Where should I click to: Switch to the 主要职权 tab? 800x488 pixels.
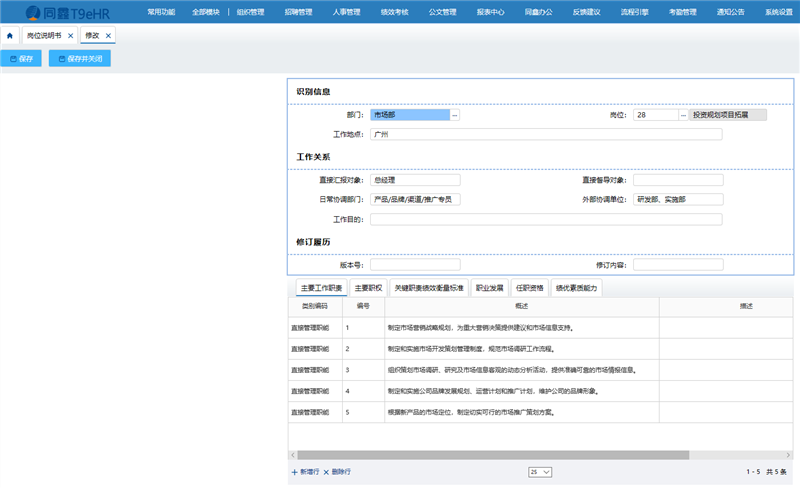click(x=368, y=288)
